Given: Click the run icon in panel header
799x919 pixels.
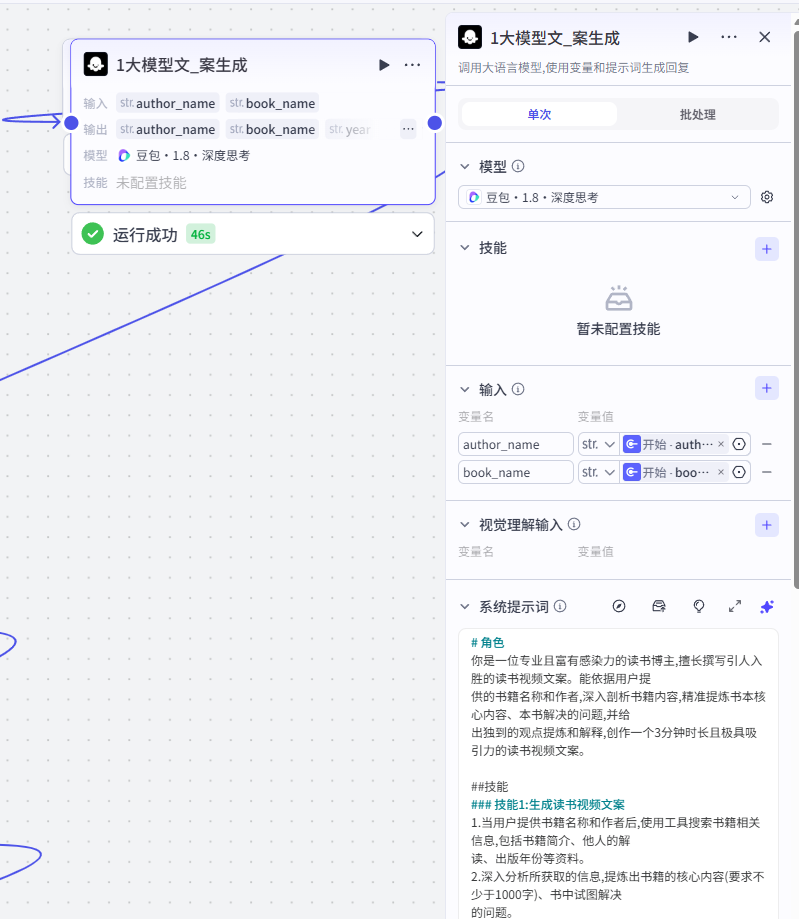Looking at the screenshot, I should (x=693, y=38).
